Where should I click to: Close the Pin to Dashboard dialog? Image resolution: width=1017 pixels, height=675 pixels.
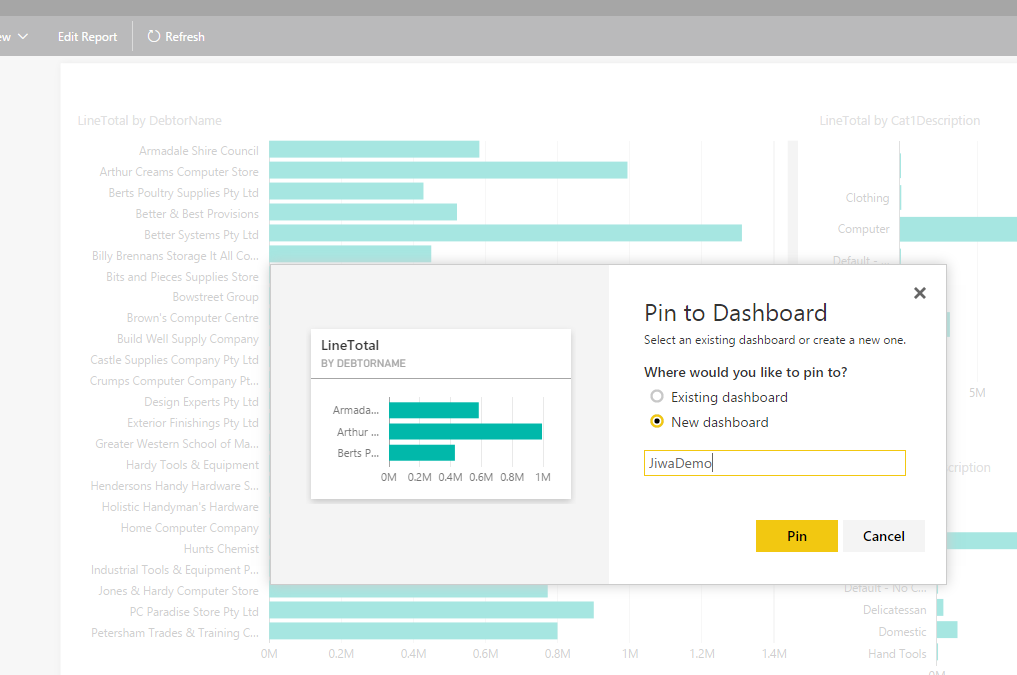tap(920, 293)
